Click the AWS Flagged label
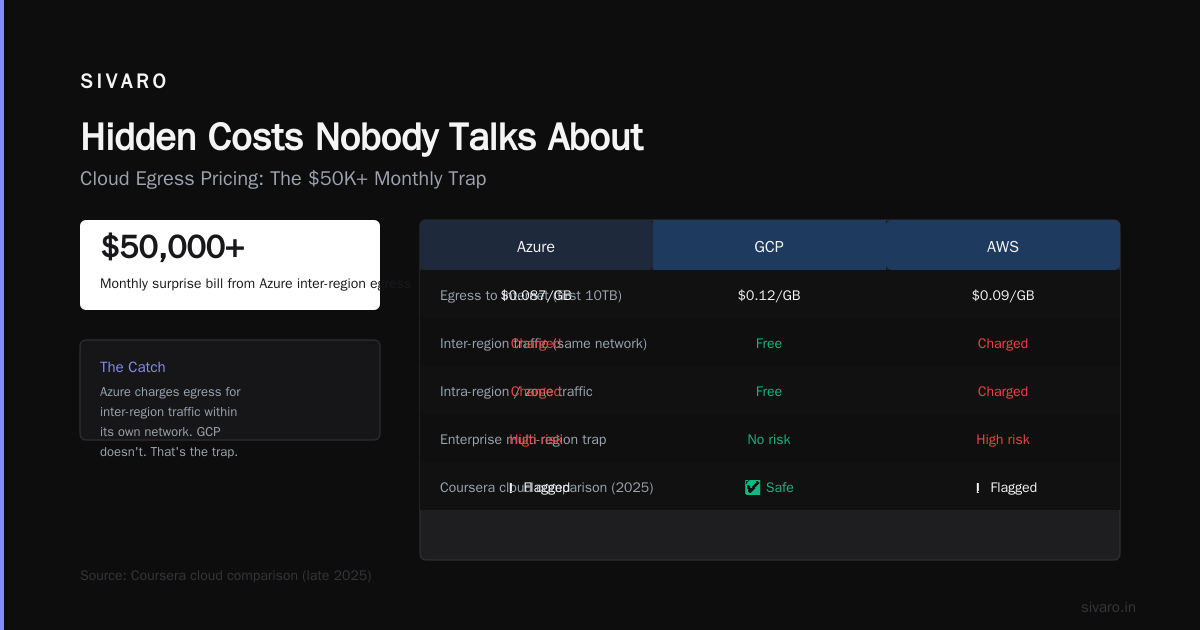 pyautogui.click(x=1013, y=487)
